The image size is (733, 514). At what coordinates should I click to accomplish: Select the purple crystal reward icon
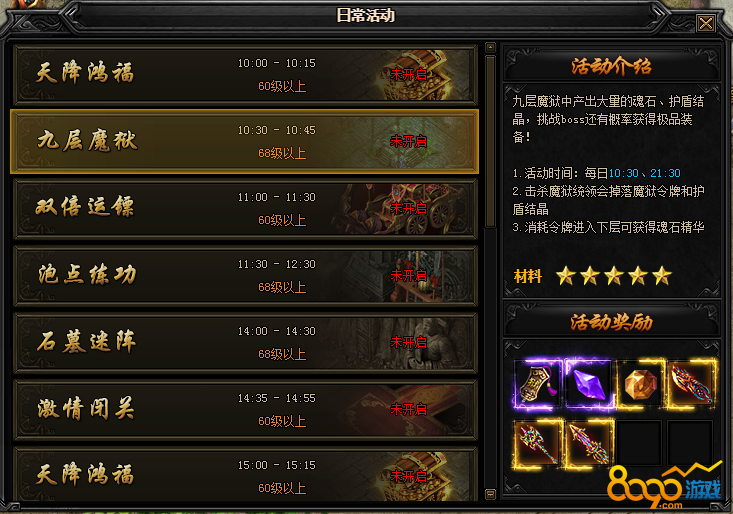pos(589,384)
